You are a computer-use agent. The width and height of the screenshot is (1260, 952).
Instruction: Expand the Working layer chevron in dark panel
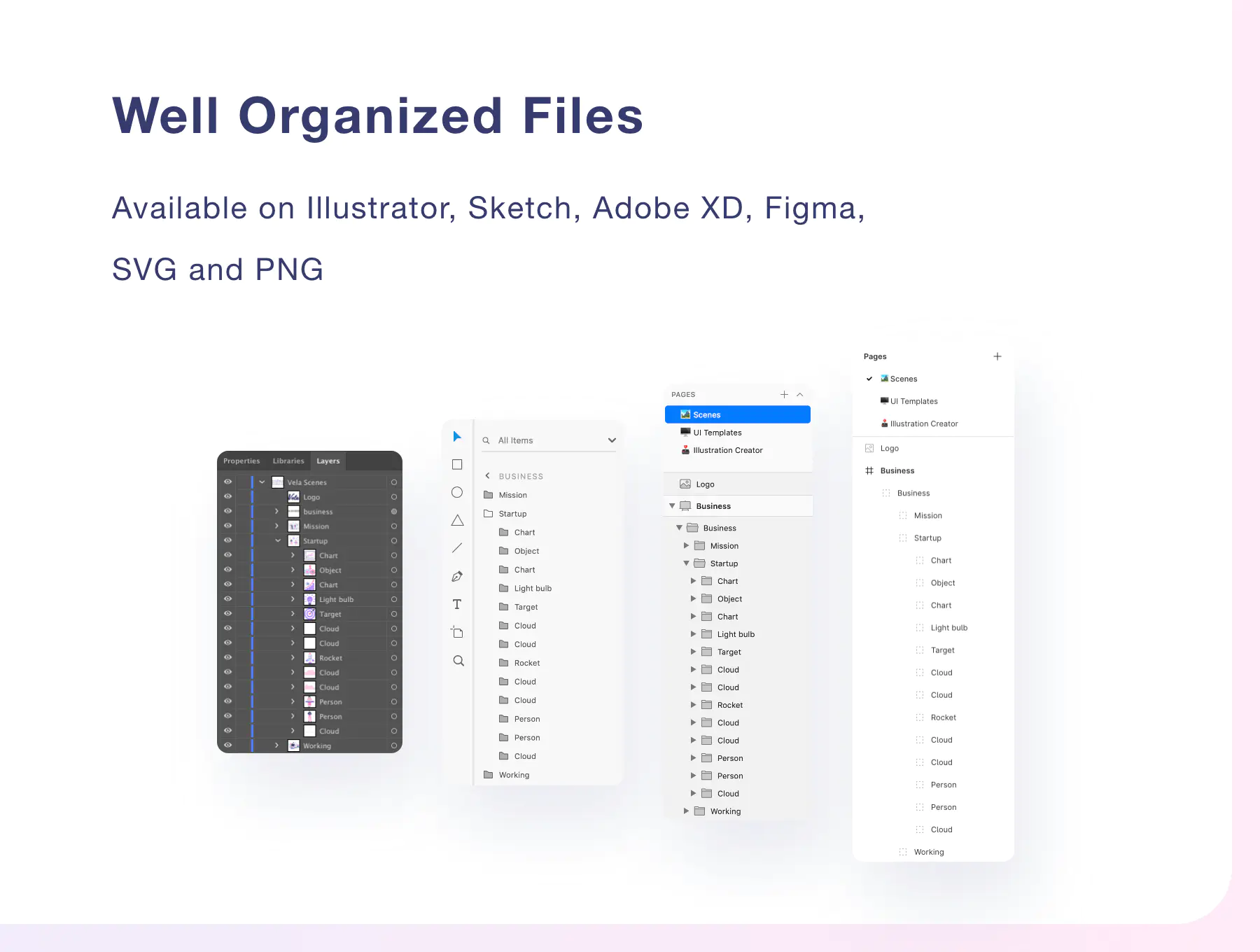(277, 745)
